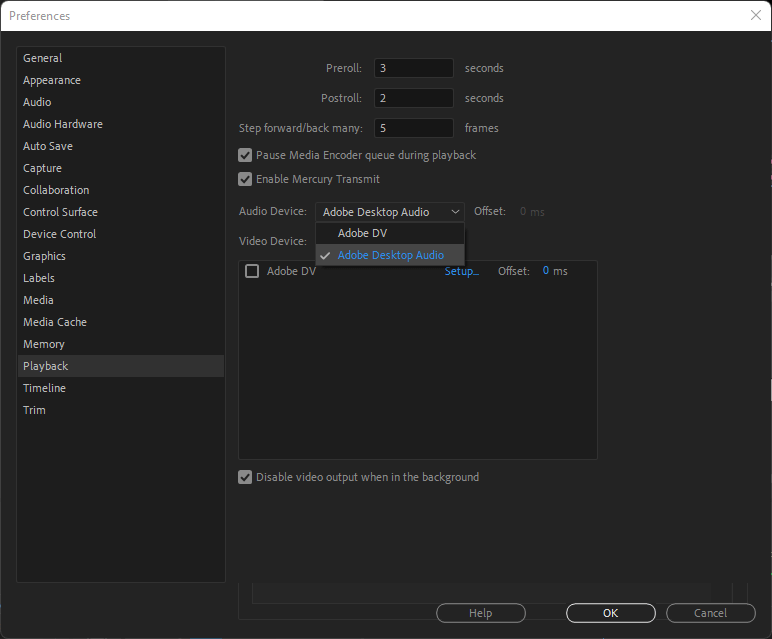Select the Playback category
The width and height of the screenshot is (772, 639).
coord(121,366)
